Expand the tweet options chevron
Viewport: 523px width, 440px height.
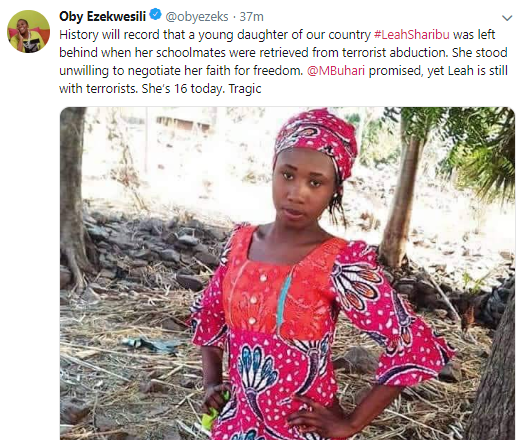tap(507, 18)
